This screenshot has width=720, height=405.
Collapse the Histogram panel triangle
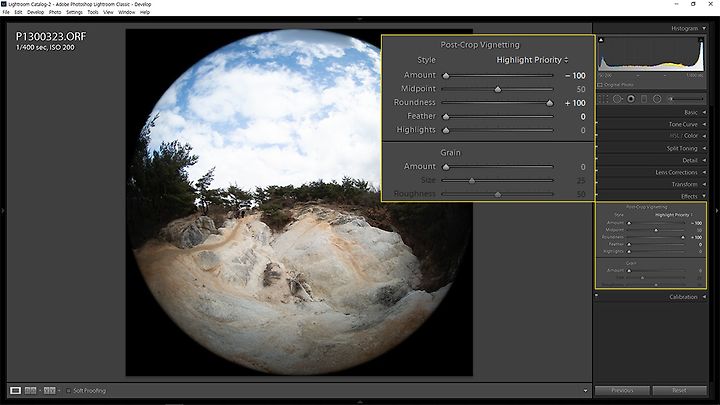pyautogui.click(x=704, y=28)
